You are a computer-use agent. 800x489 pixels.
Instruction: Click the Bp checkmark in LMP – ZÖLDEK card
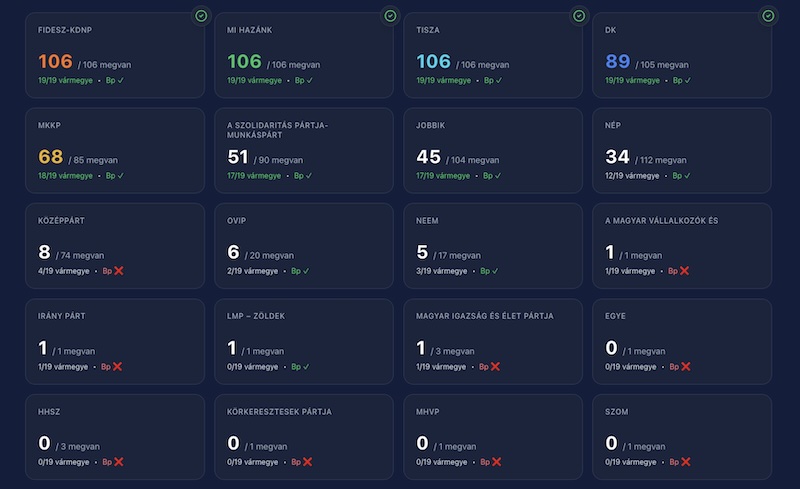click(308, 367)
